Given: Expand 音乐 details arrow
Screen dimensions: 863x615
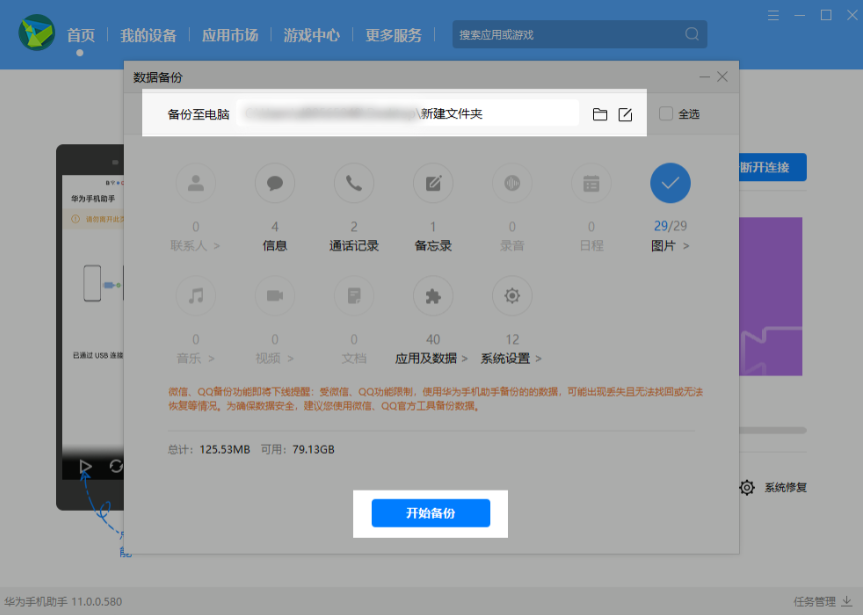Looking at the screenshot, I should 211,359.
